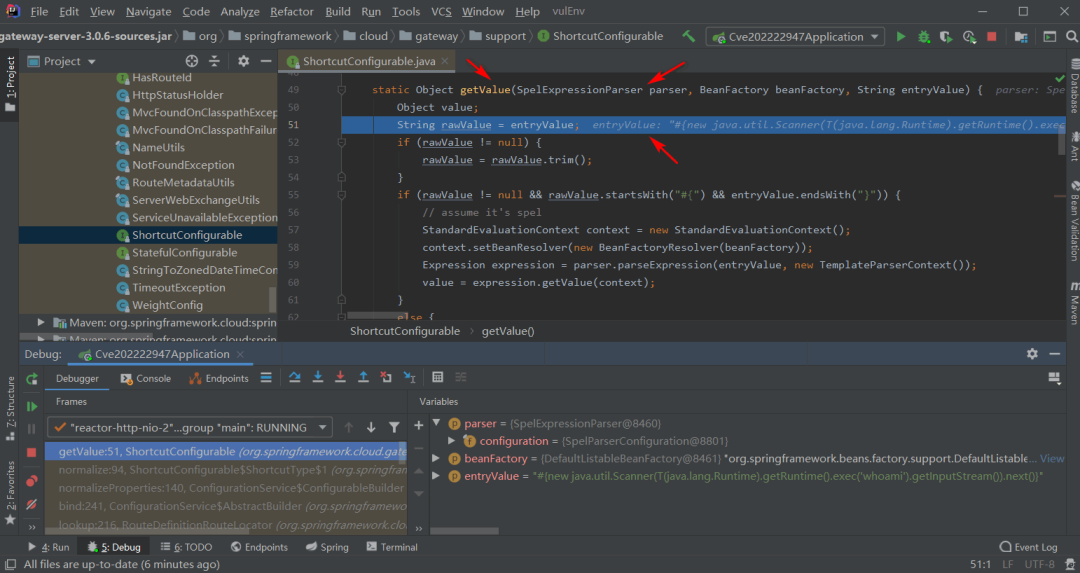The image size is (1080, 573).
Task: Open the Navigate menu
Action: (148, 12)
